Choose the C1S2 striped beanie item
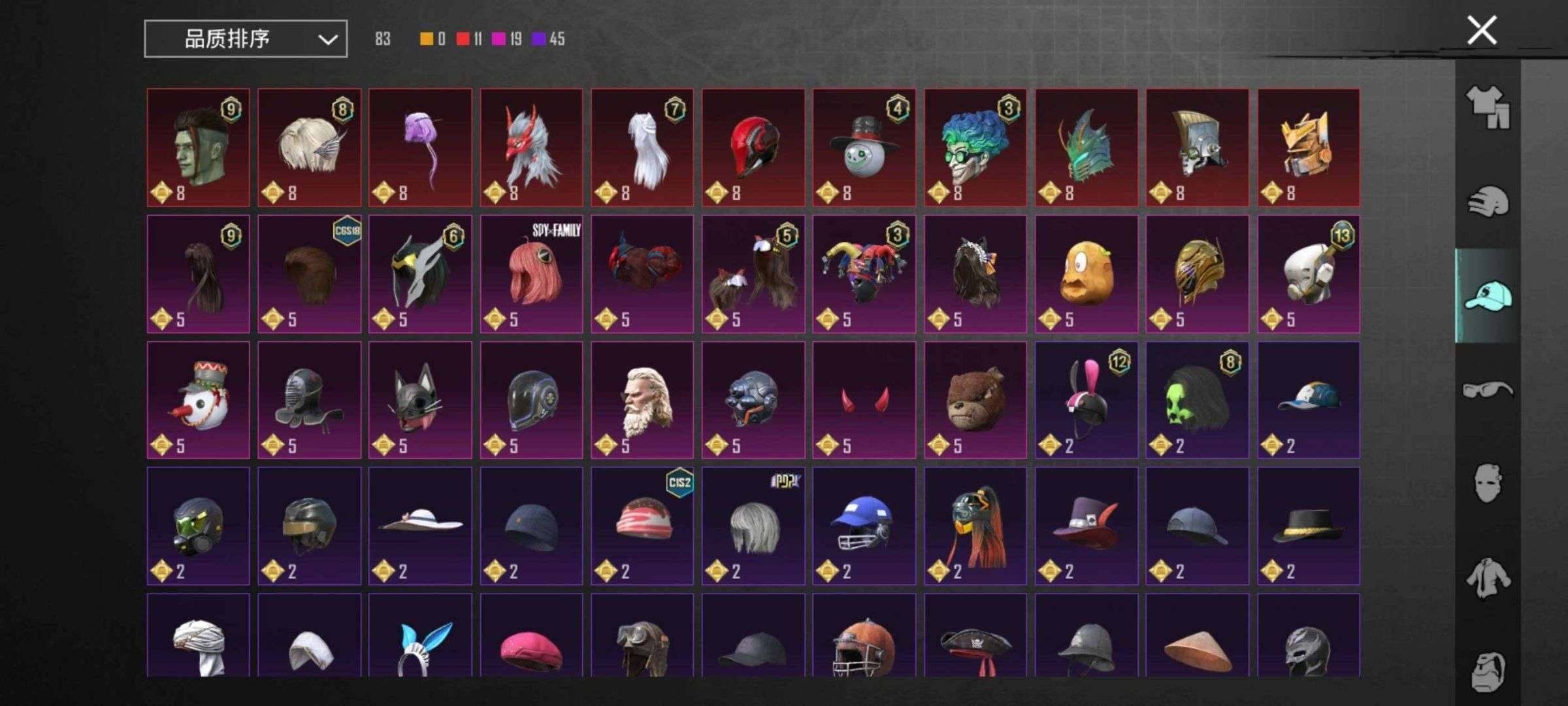 tap(642, 526)
